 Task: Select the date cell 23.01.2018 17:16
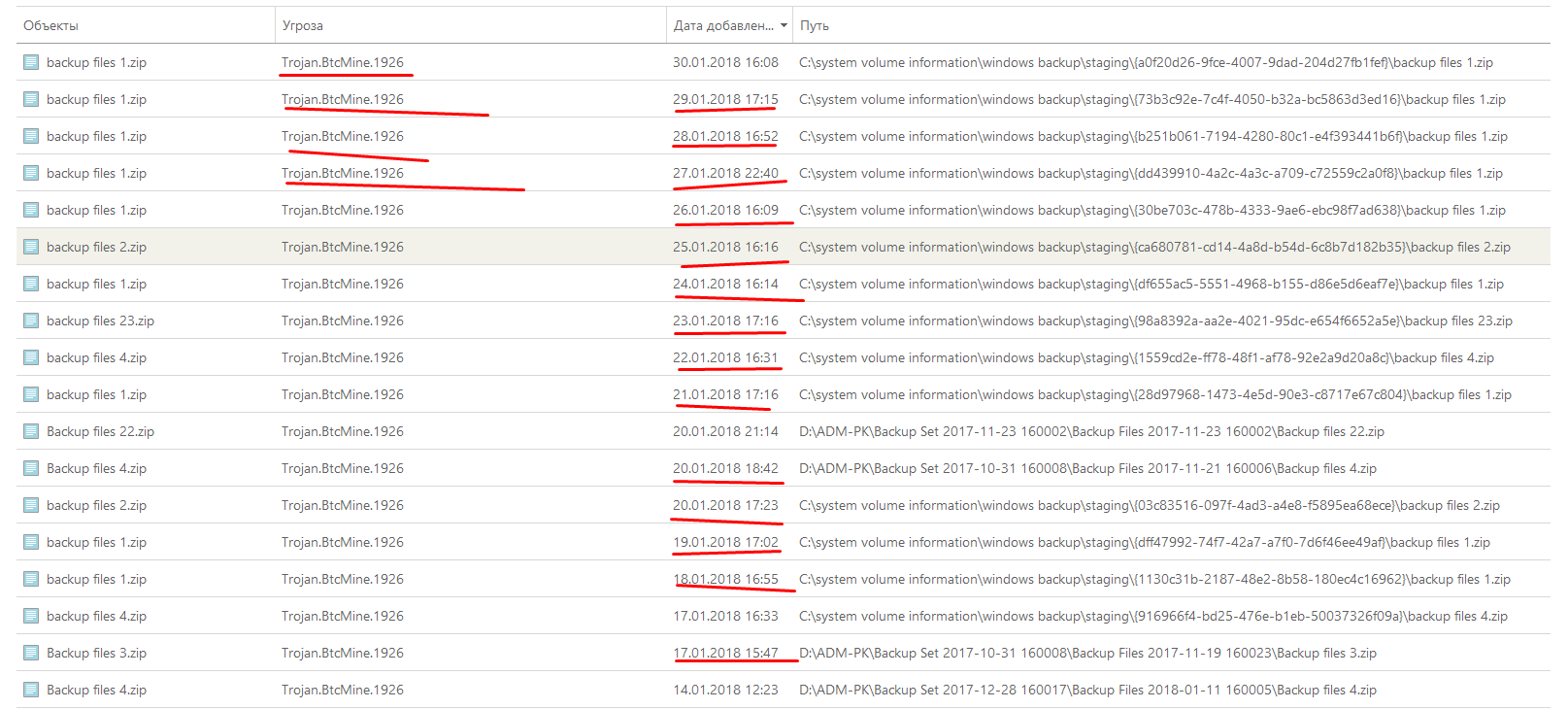coord(725,321)
